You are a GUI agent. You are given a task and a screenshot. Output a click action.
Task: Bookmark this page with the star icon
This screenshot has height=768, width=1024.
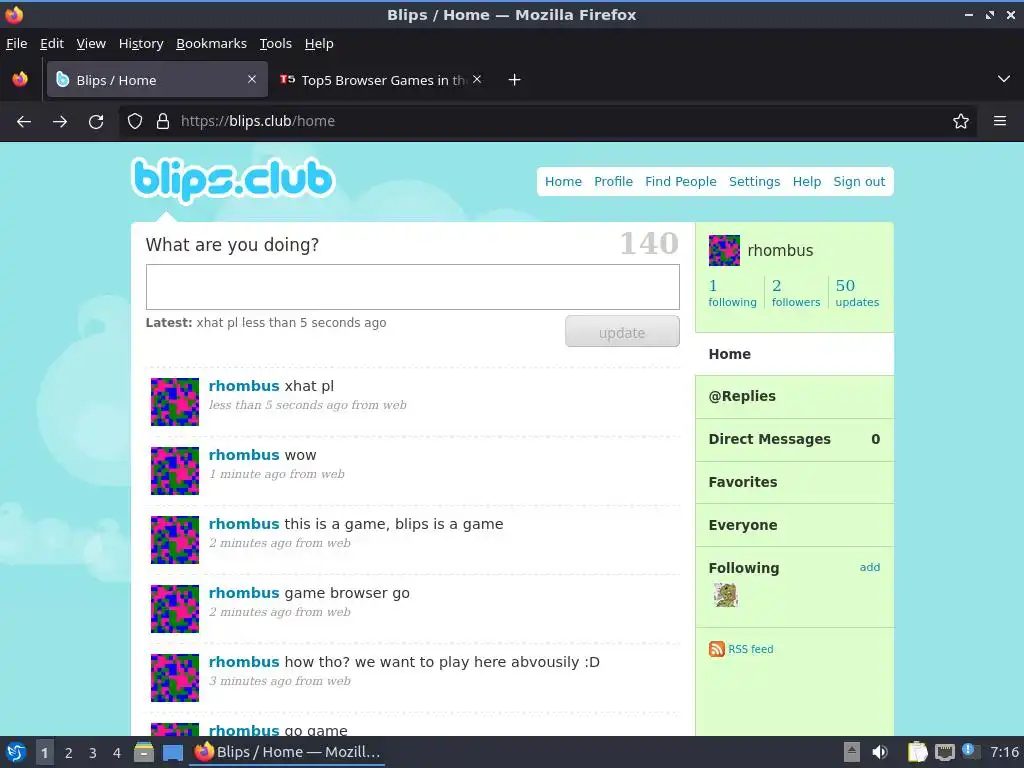[x=961, y=121]
